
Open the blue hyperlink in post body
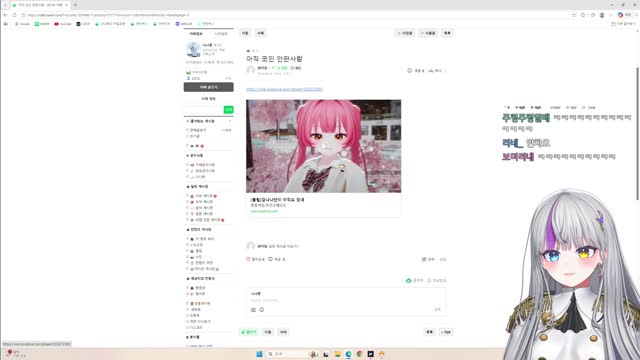(x=284, y=89)
